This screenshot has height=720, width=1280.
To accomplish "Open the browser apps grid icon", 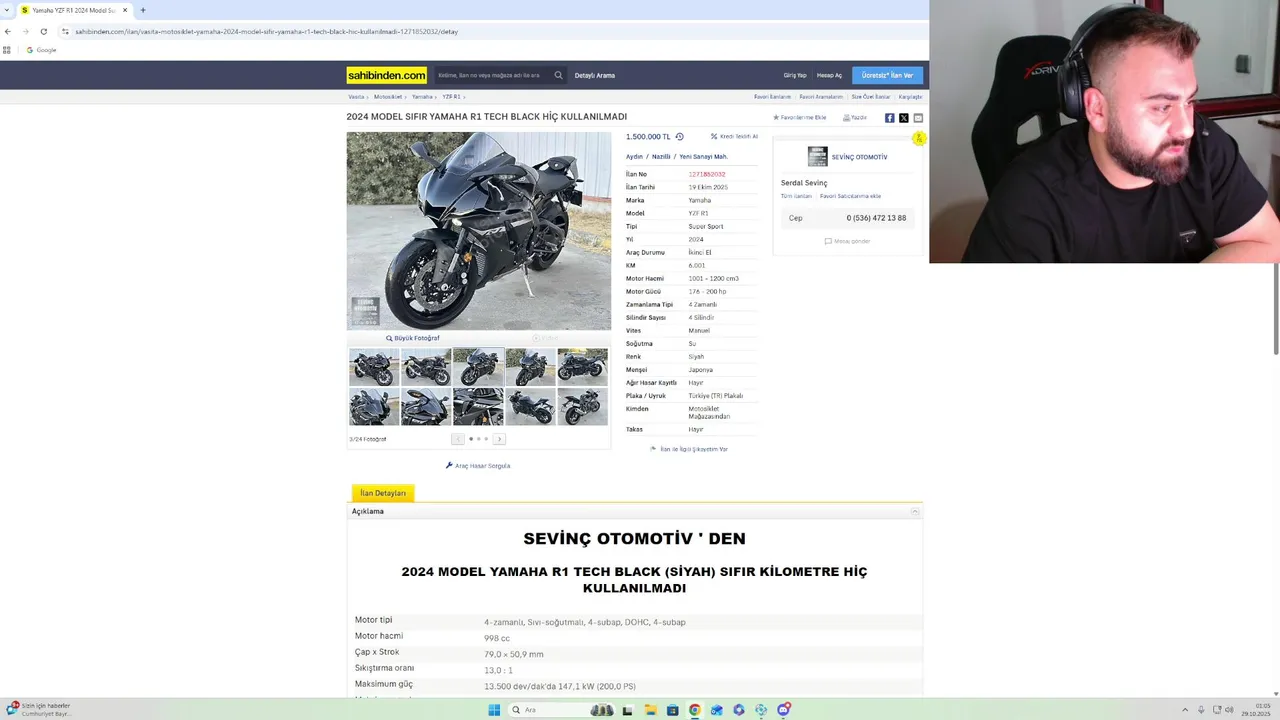I will coord(7,50).
